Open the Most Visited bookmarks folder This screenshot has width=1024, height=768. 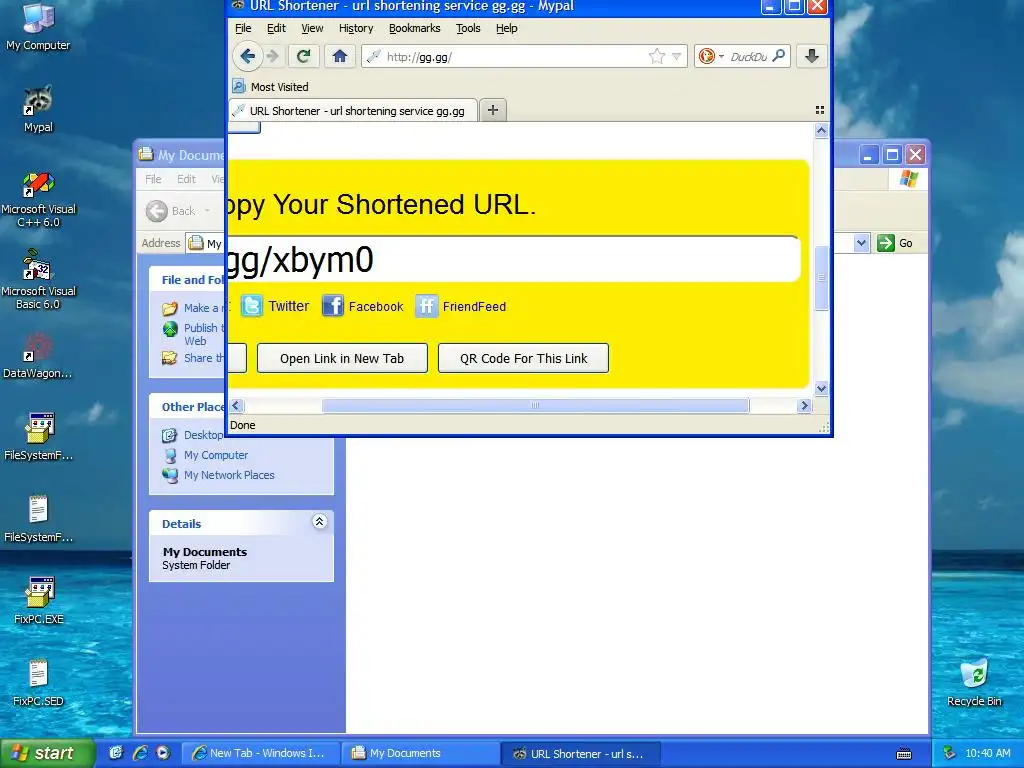tap(271, 87)
